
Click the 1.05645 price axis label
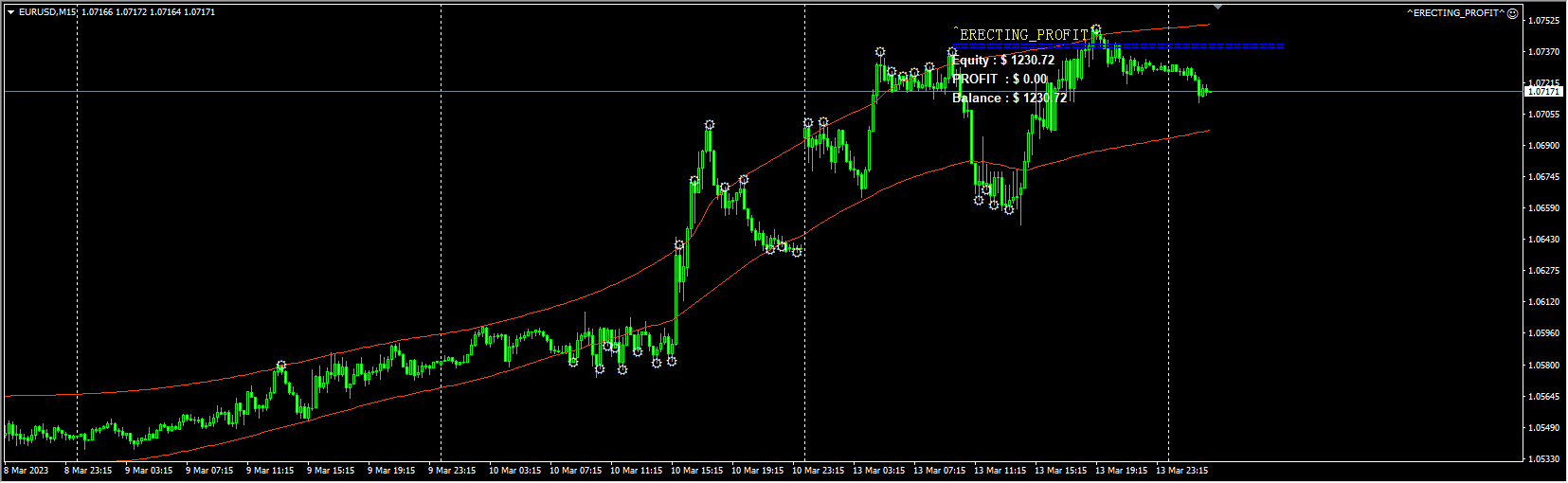pyautogui.click(x=1544, y=397)
